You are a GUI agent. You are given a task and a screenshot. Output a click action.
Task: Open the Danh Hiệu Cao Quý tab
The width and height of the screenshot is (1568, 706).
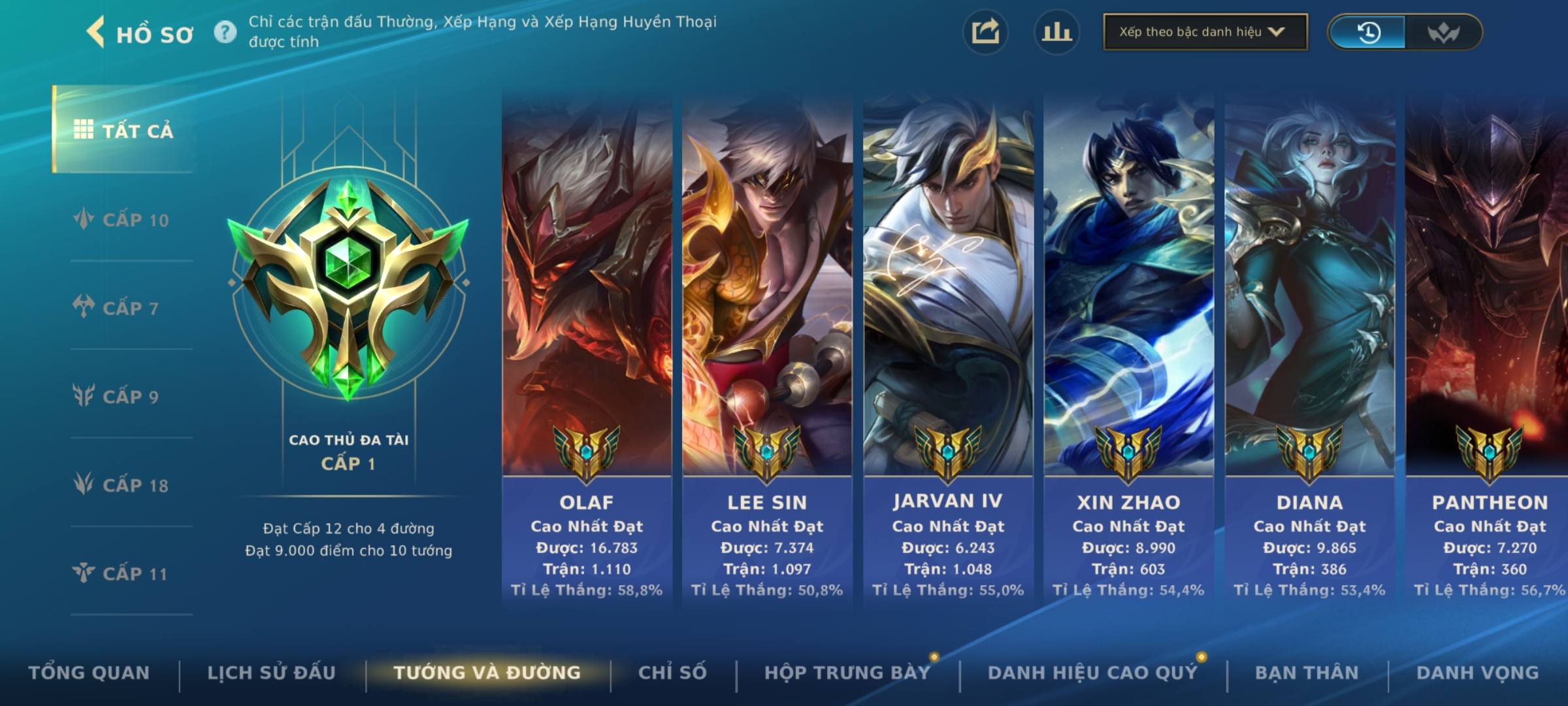[1093, 672]
